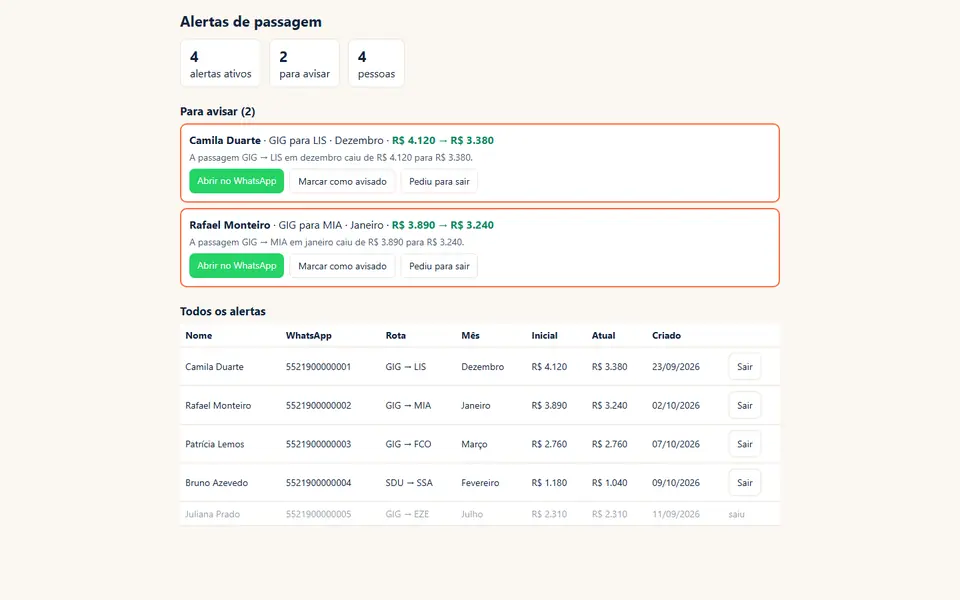
Task: Click Sair in Camila Duarte table row
Action: point(744,367)
